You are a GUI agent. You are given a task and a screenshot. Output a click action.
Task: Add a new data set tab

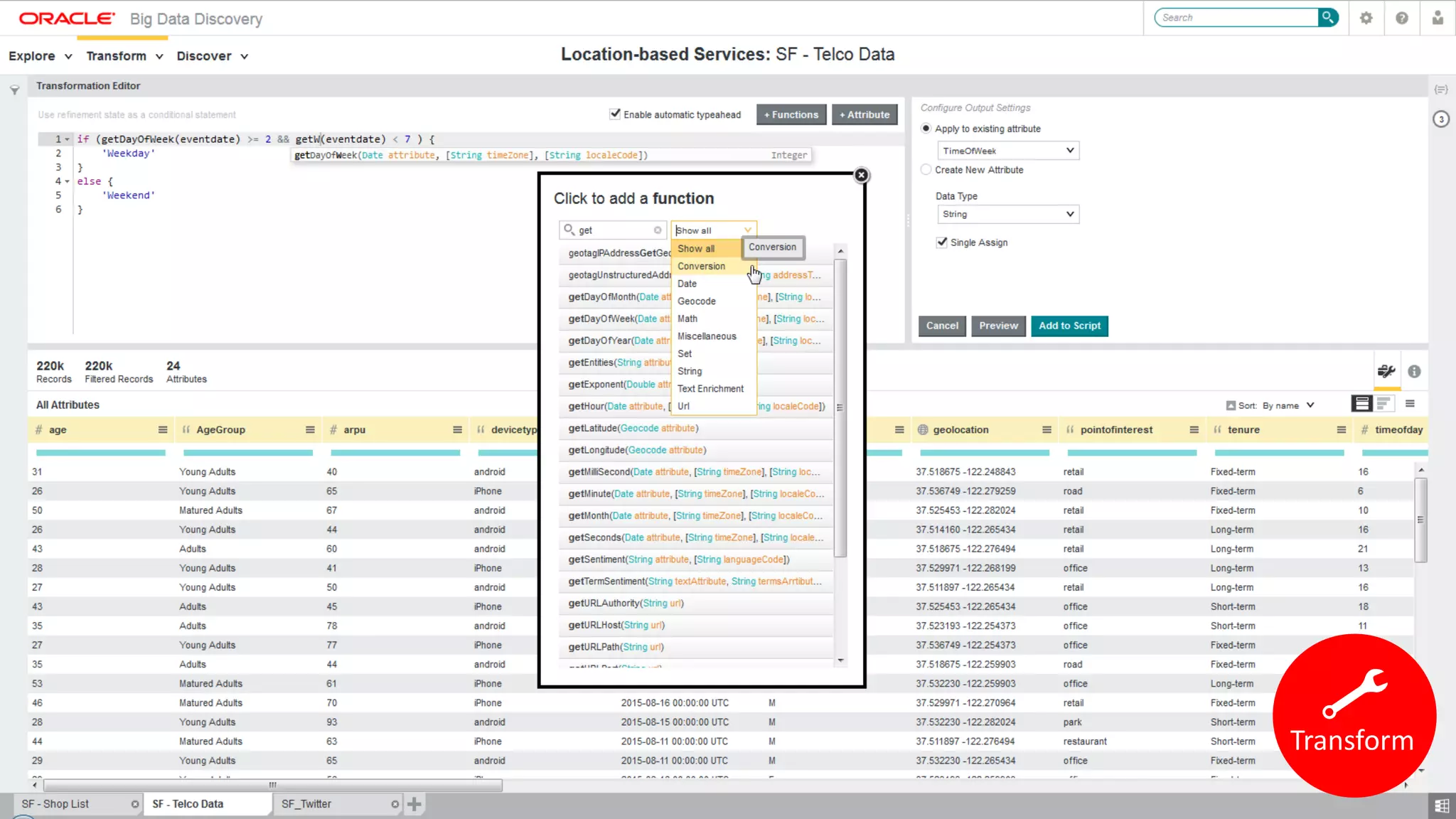414,804
